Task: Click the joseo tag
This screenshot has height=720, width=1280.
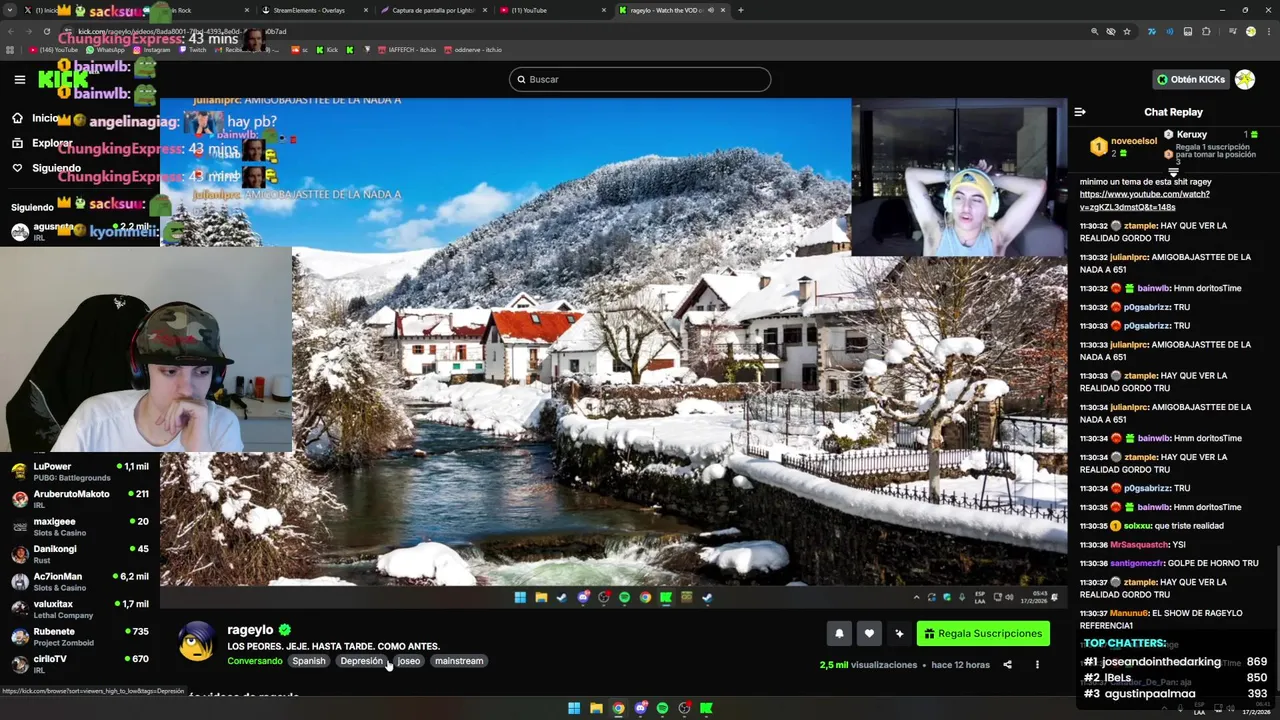Action: click(x=409, y=661)
